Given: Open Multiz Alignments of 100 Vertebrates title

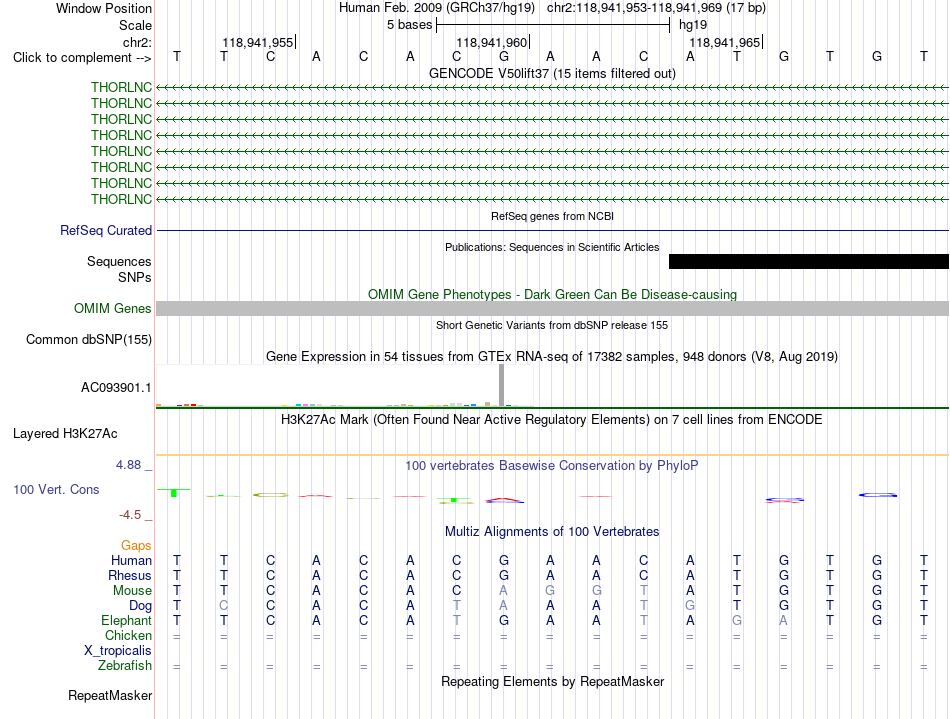Looking at the screenshot, I should [552, 531].
